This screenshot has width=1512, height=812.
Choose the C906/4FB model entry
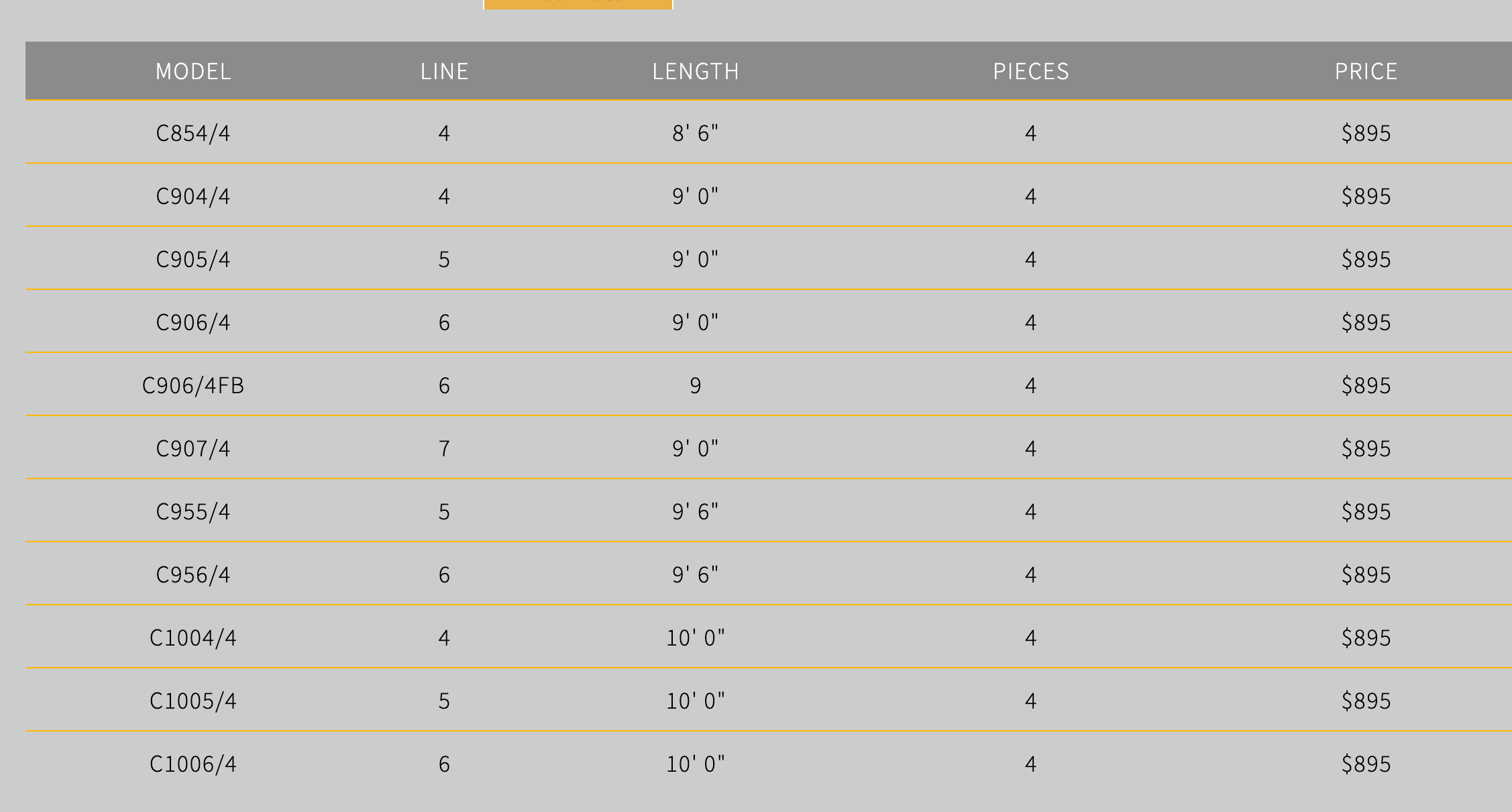pyautogui.click(x=193, y=385)
